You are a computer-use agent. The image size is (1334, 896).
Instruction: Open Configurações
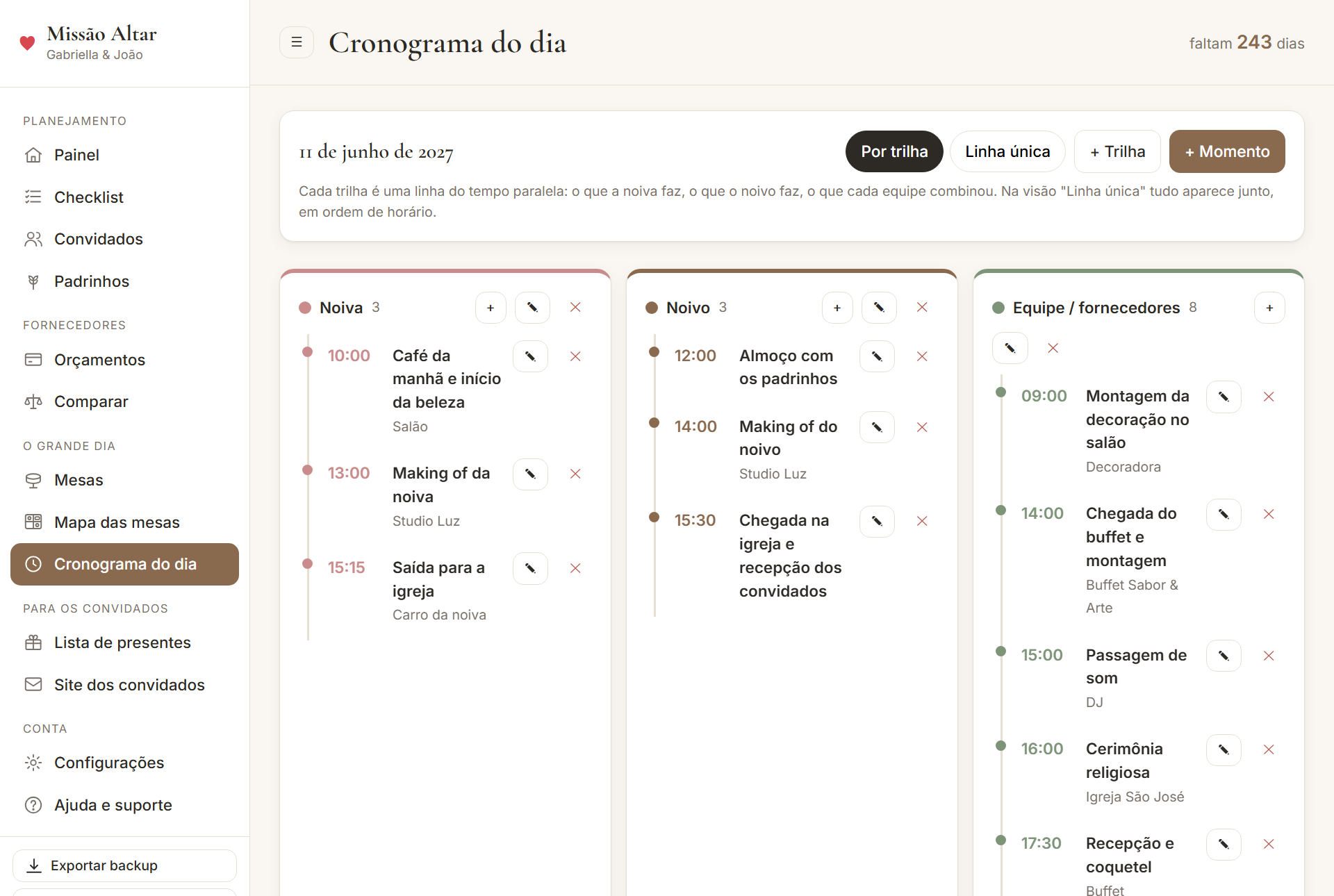(124, 763)
